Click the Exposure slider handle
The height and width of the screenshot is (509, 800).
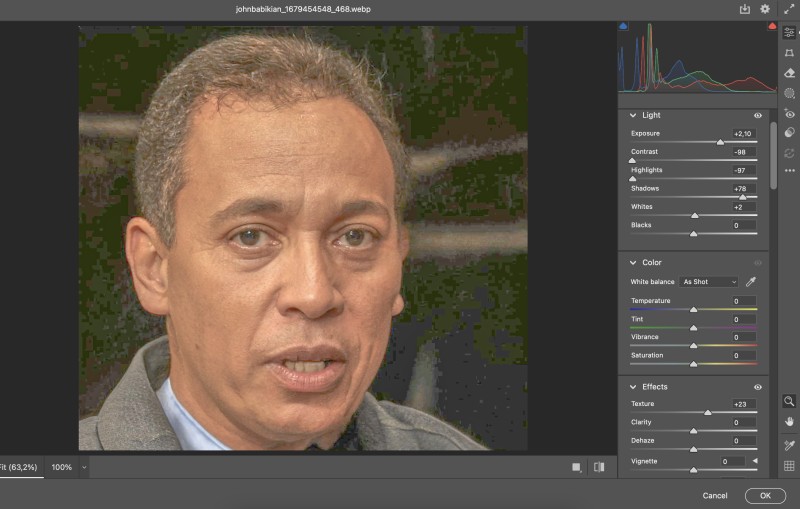[x=720, y=142]
